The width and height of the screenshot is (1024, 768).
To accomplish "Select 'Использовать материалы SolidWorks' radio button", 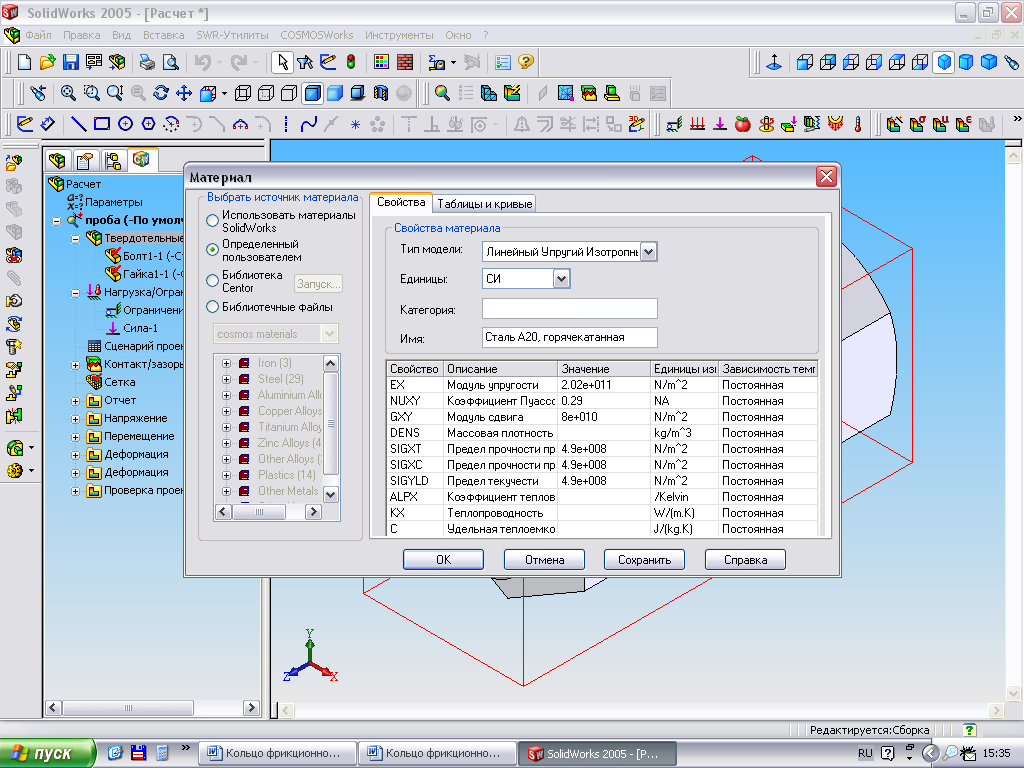I will (x=212, y=221).
